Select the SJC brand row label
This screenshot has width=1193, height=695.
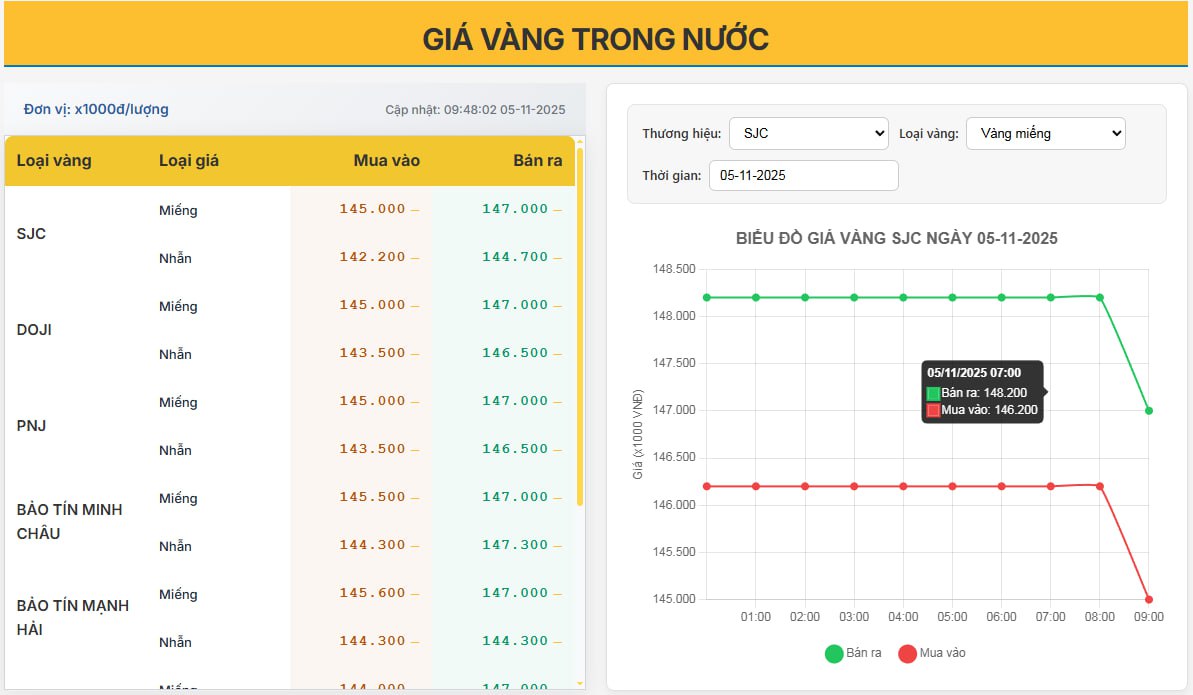coord(32,234)
